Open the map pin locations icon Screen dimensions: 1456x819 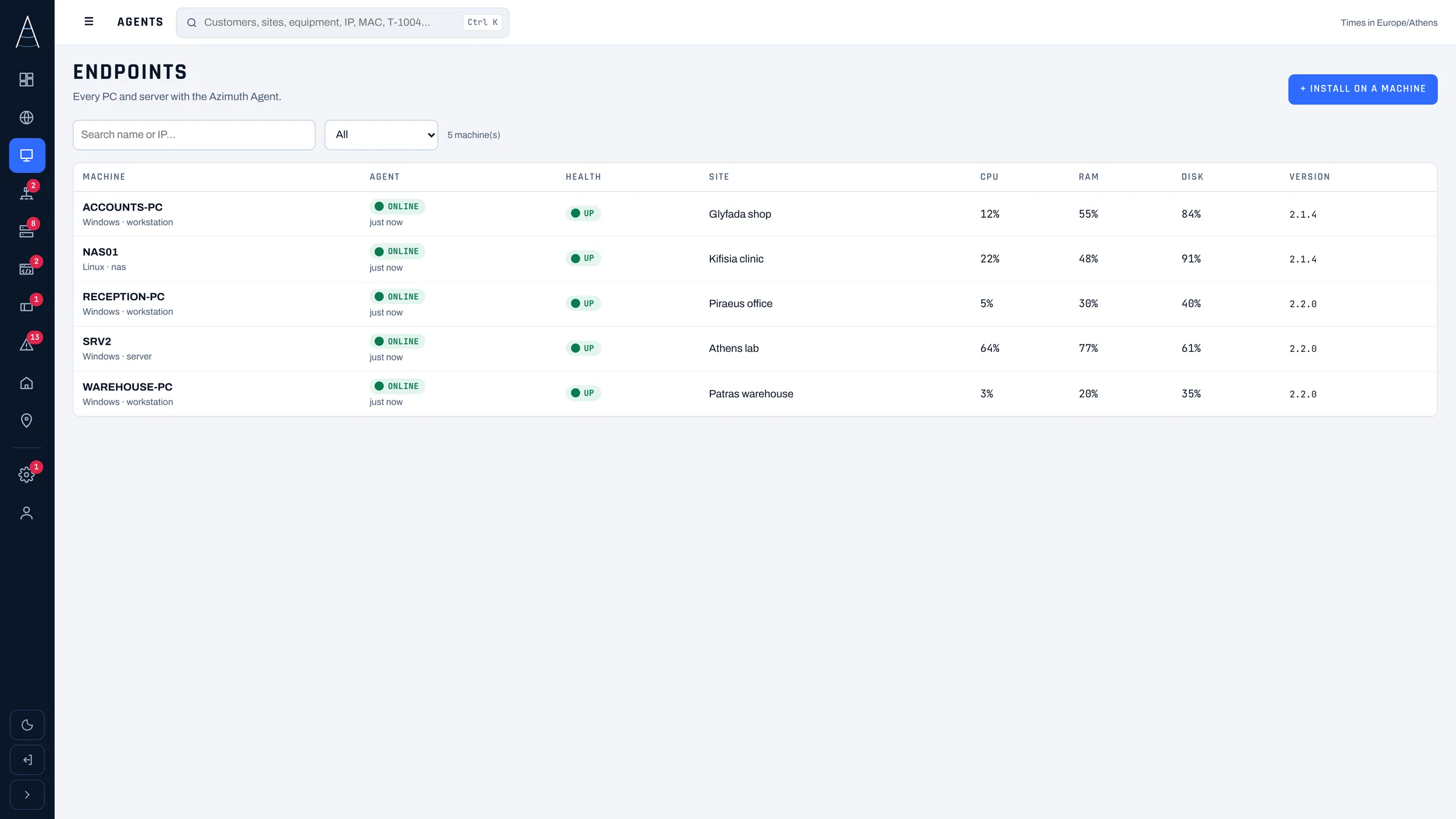(27, 420)
